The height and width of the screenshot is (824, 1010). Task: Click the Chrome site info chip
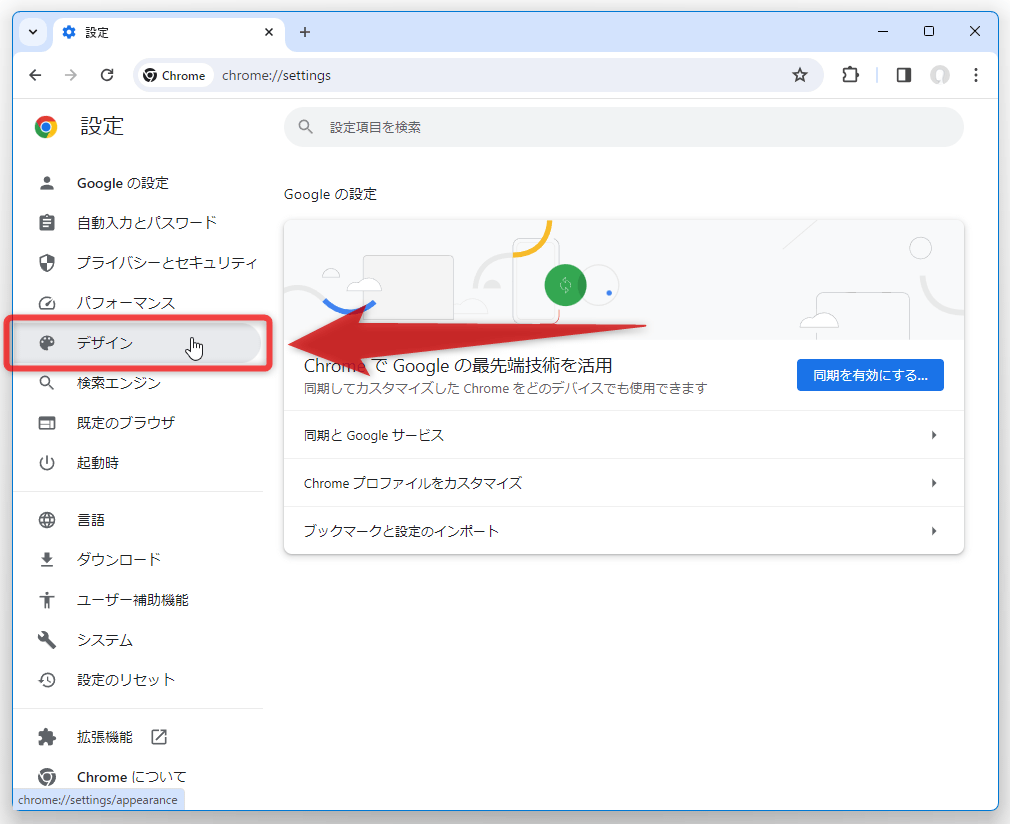pyautogui.click(x=175, y=75)
